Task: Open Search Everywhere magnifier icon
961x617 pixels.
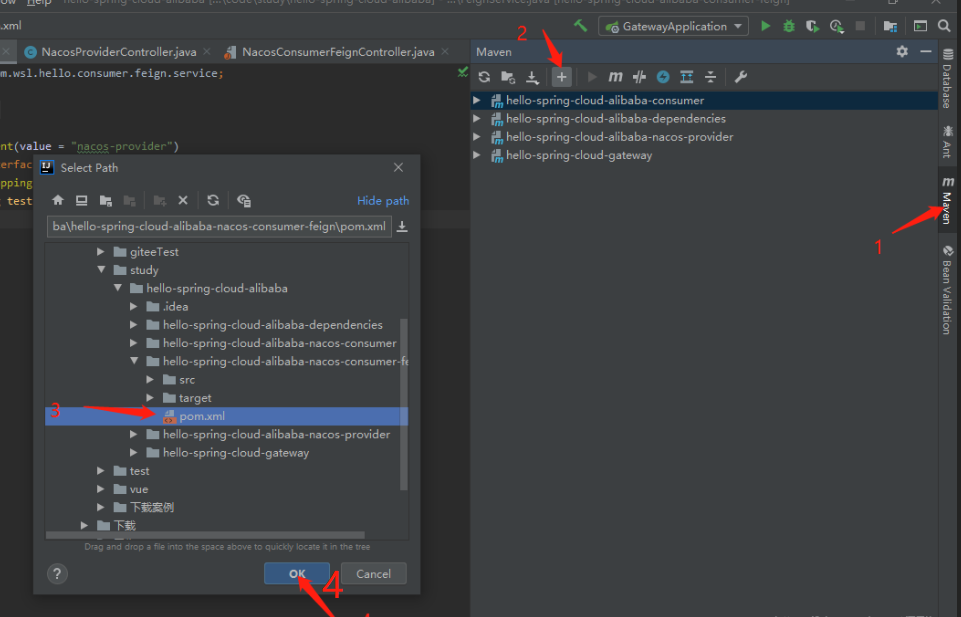Action: 944,26
